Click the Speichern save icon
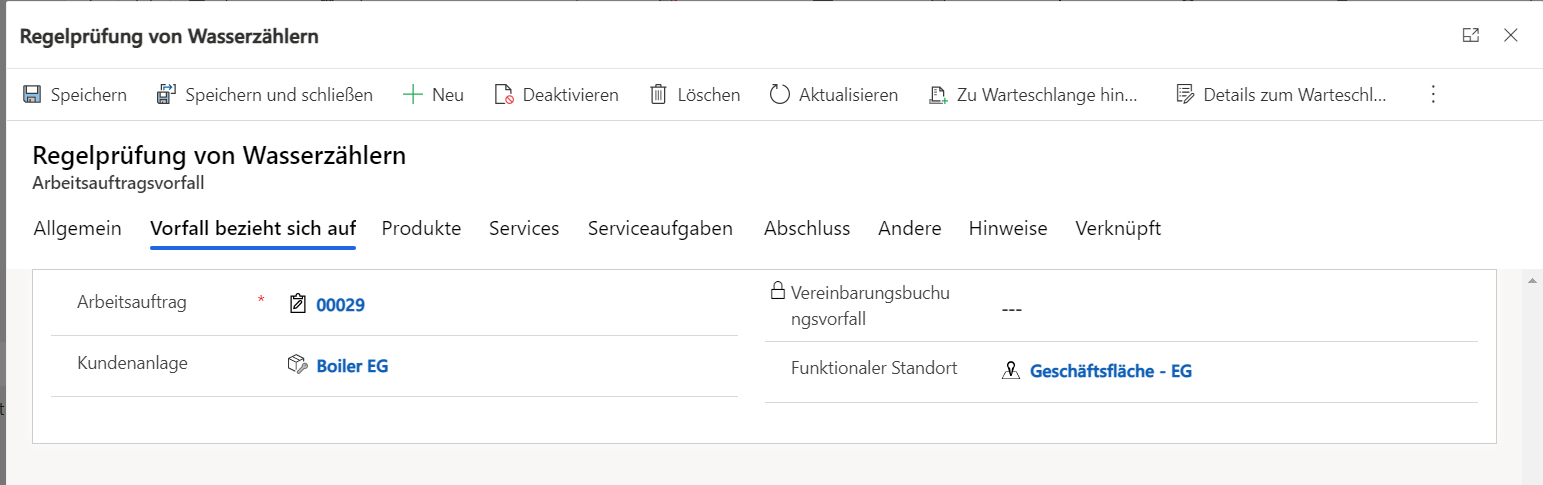 [x=32, y=95]
